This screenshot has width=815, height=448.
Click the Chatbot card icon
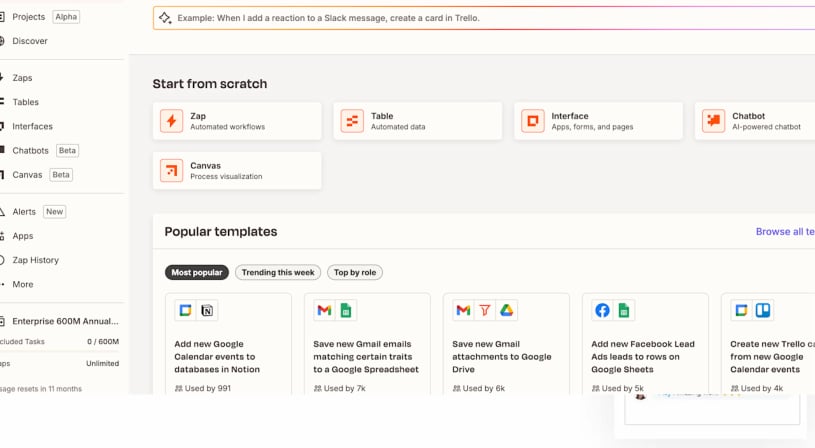coord(713,121)
